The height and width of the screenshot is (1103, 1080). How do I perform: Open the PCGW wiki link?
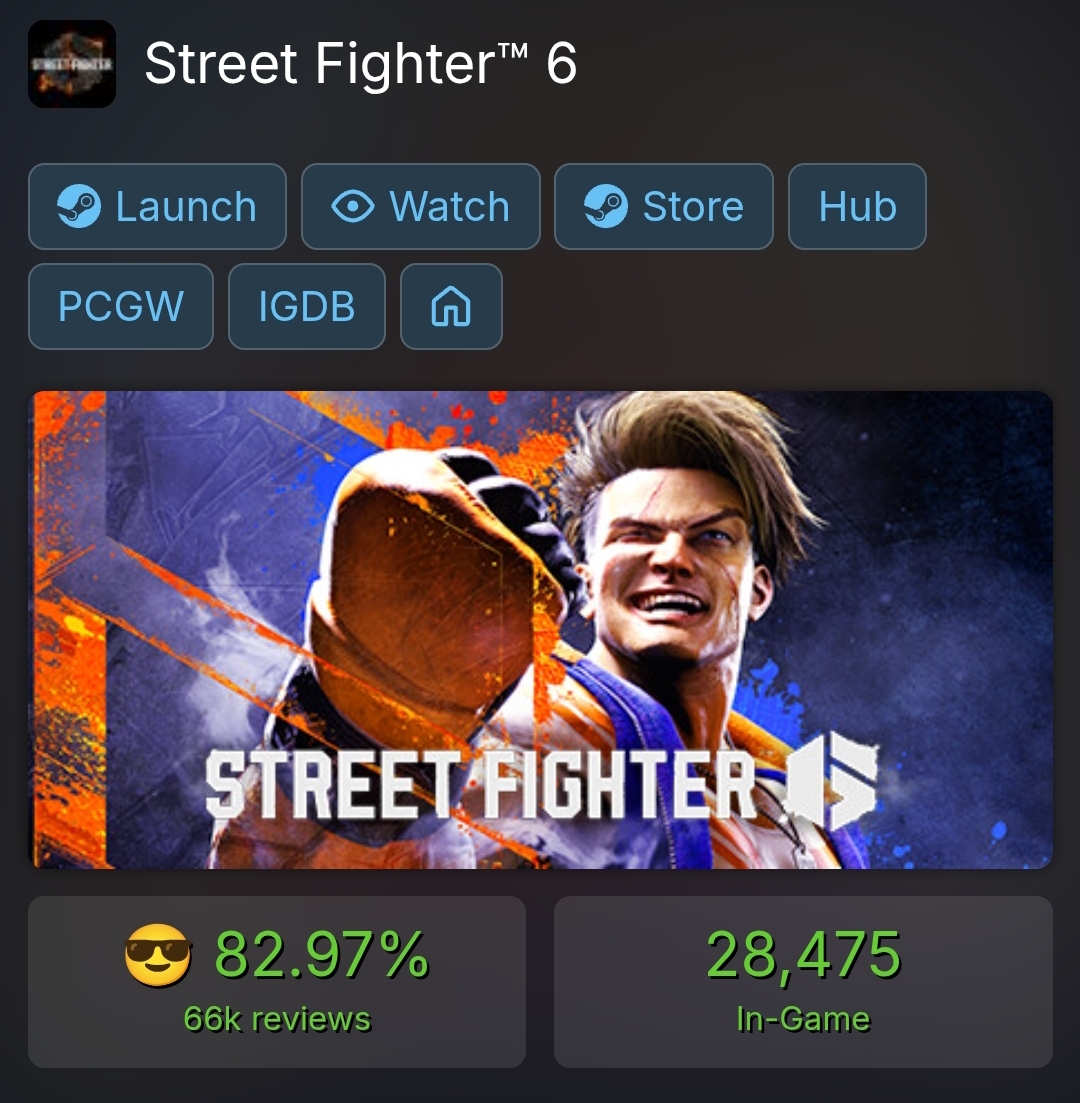pyautogui.click(x=120, y=307)
